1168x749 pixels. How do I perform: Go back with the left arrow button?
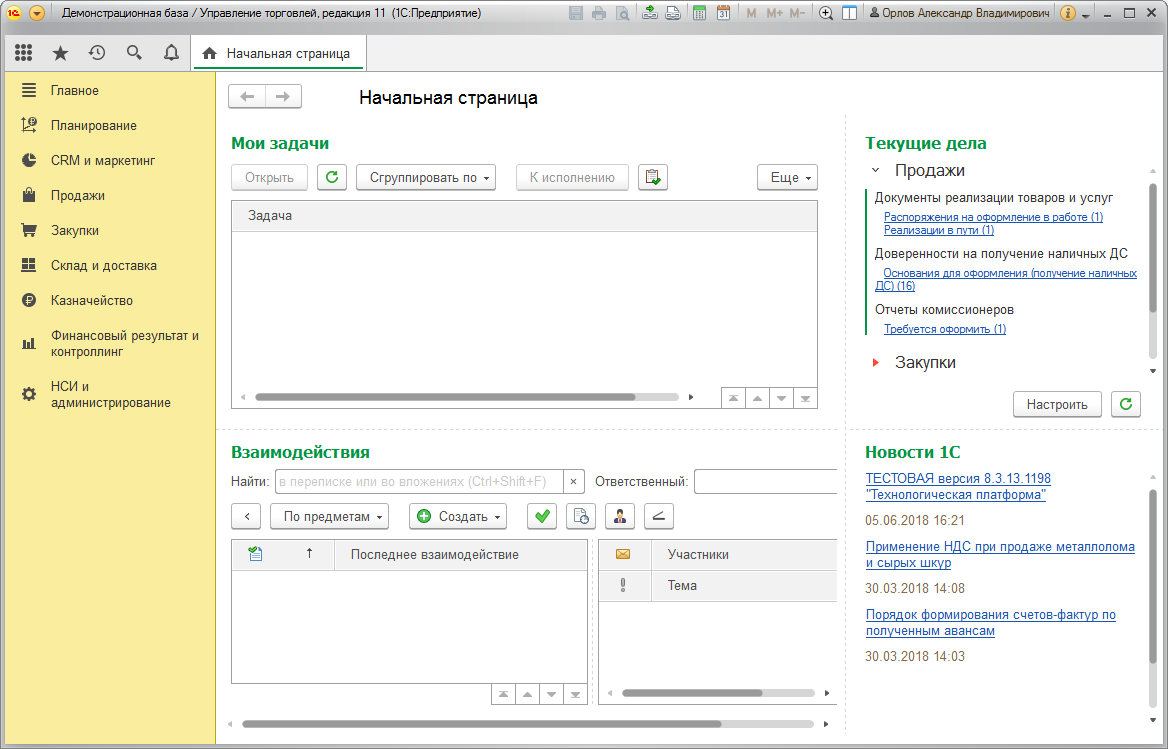coord(247,97)
